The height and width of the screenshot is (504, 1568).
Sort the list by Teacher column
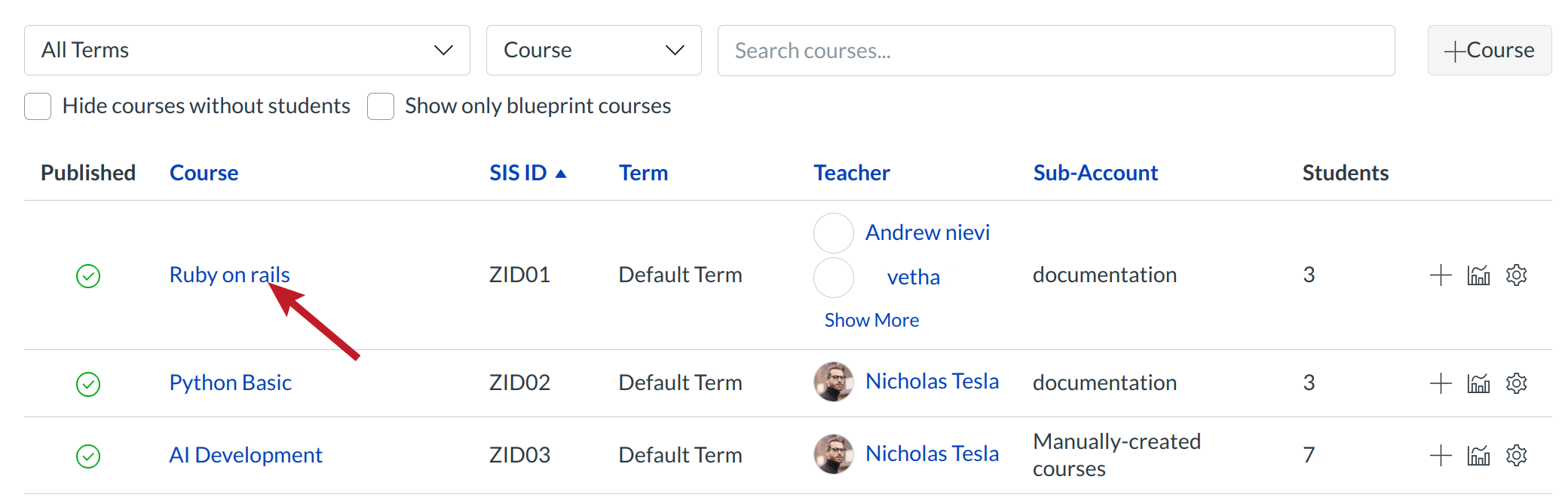click(x=851, y=174)
